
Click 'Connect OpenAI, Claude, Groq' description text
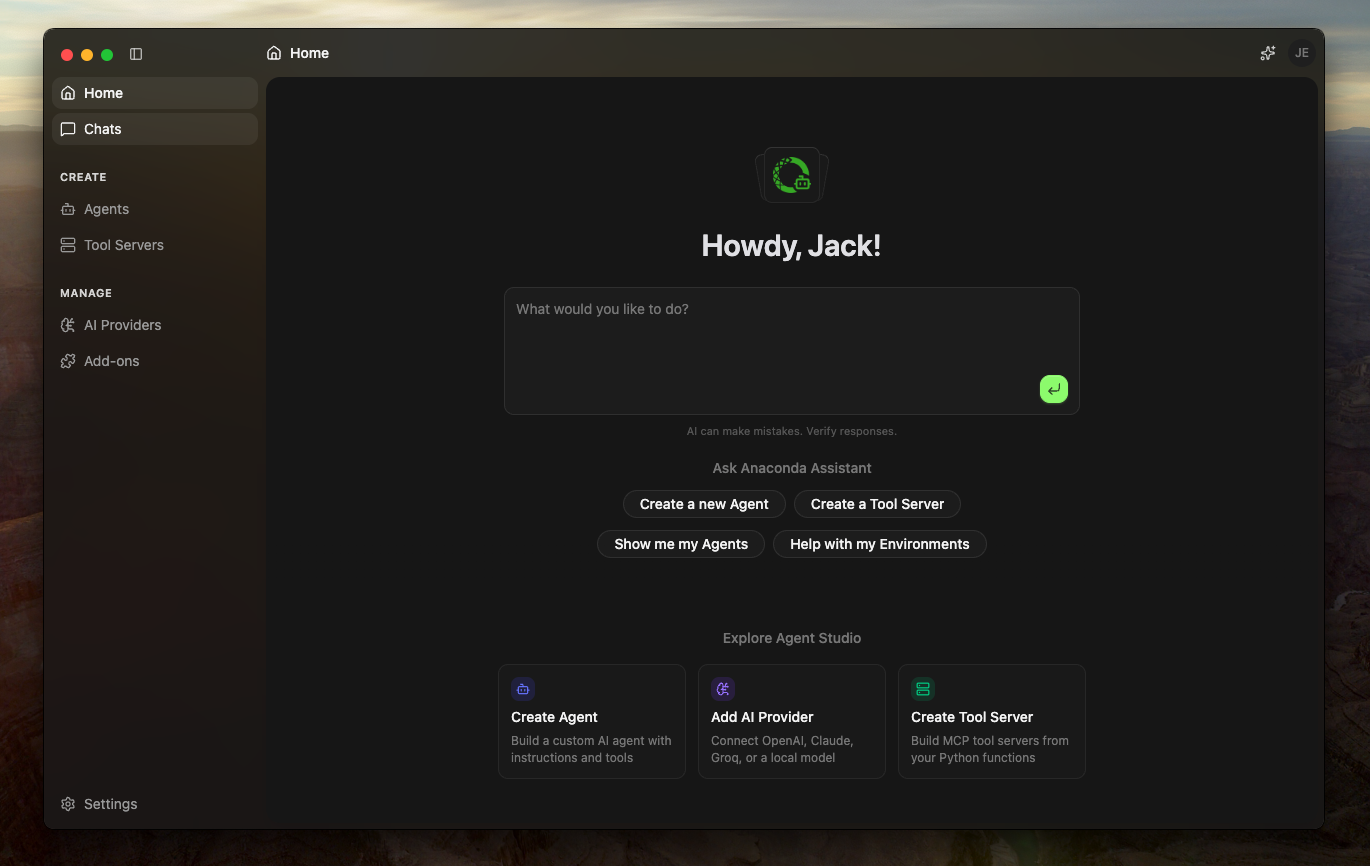(x=782, y=749)
